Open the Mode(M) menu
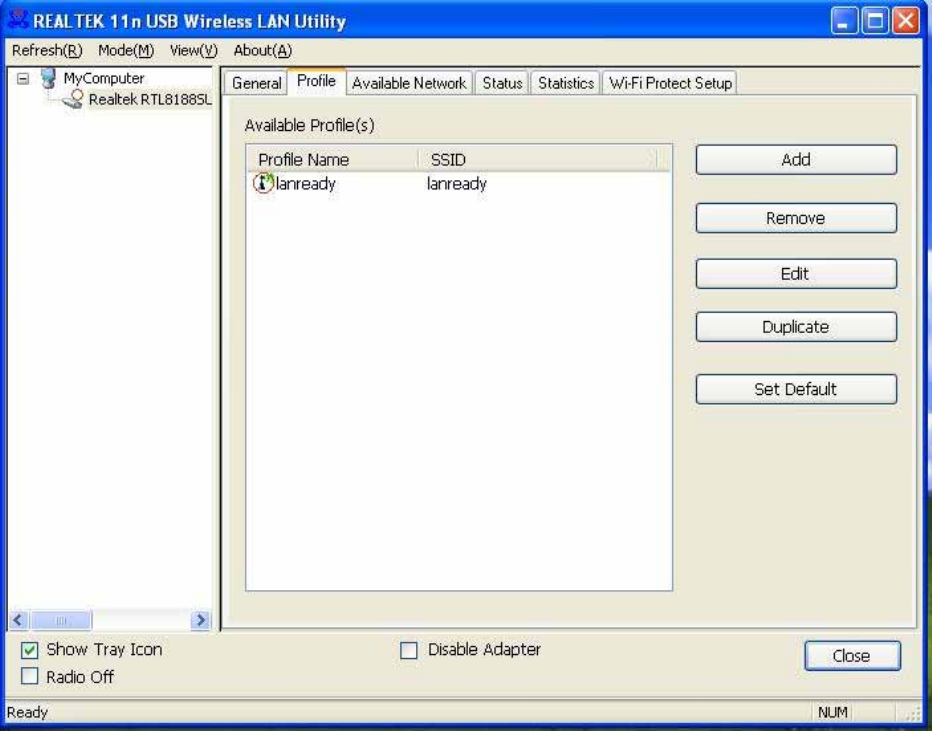This screenshot has width=932, height=731. click(x=126, y=51)
